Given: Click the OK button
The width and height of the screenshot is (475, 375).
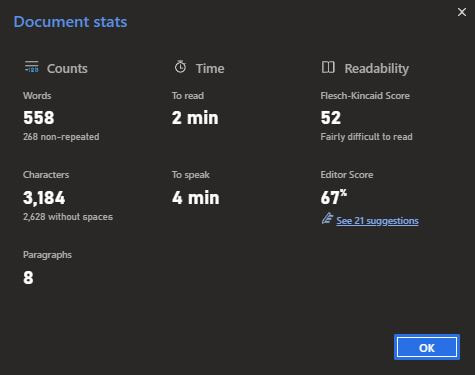Looking at the screenshot, I should 427,347.
